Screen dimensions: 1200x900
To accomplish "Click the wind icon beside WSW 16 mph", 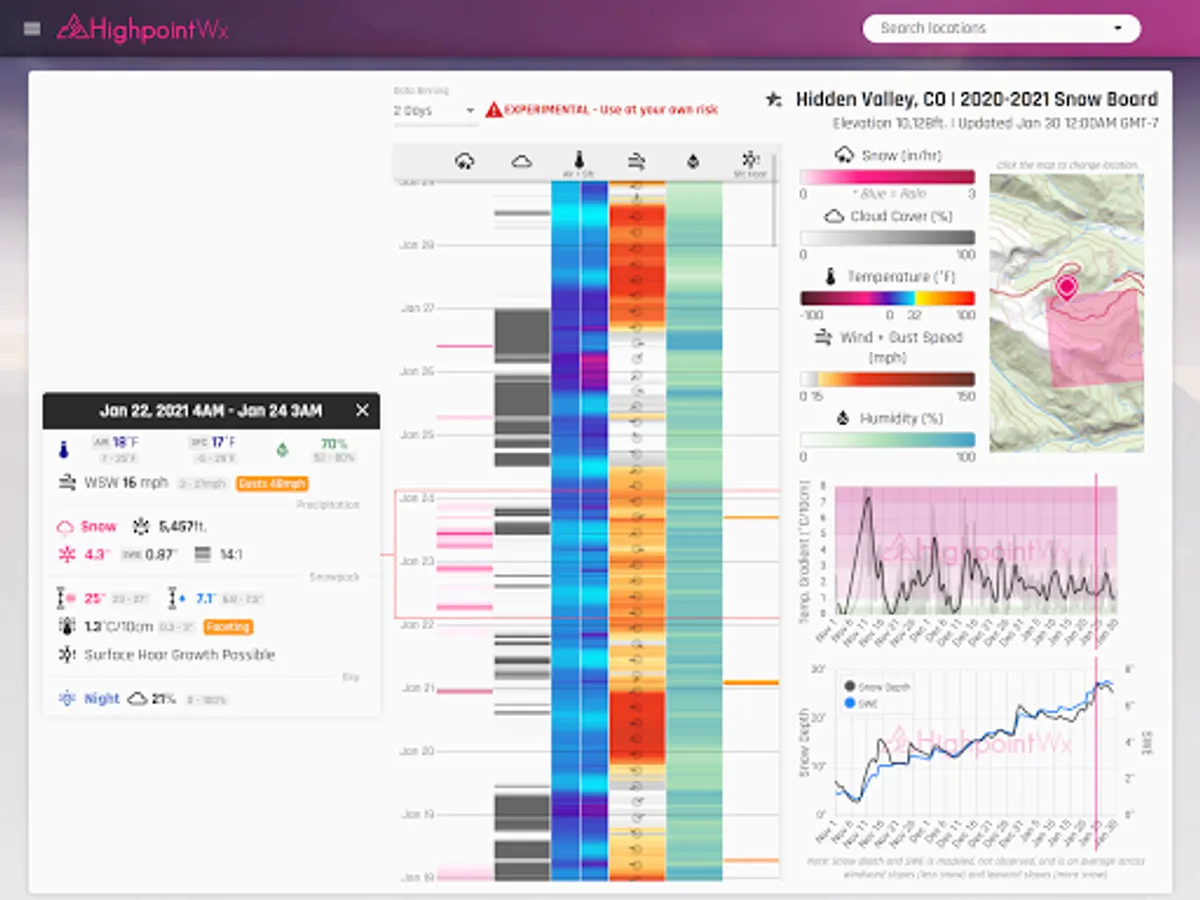I will pos(68,483).
